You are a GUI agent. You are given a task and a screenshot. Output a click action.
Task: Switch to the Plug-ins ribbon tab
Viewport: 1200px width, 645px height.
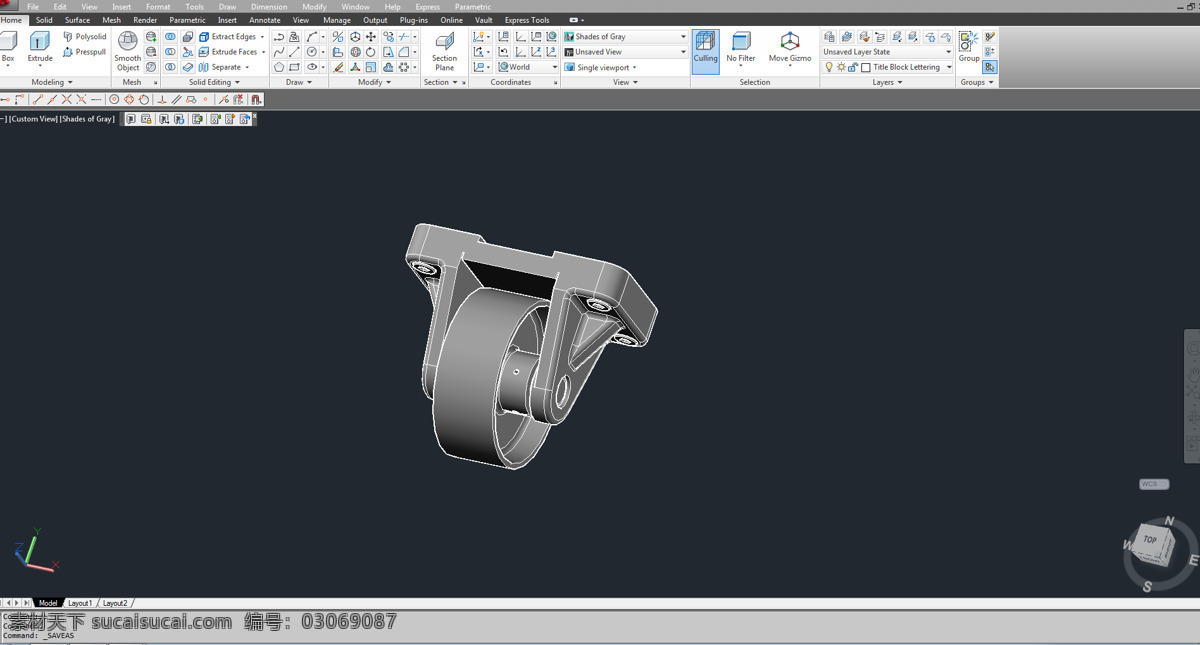[413, 20]
